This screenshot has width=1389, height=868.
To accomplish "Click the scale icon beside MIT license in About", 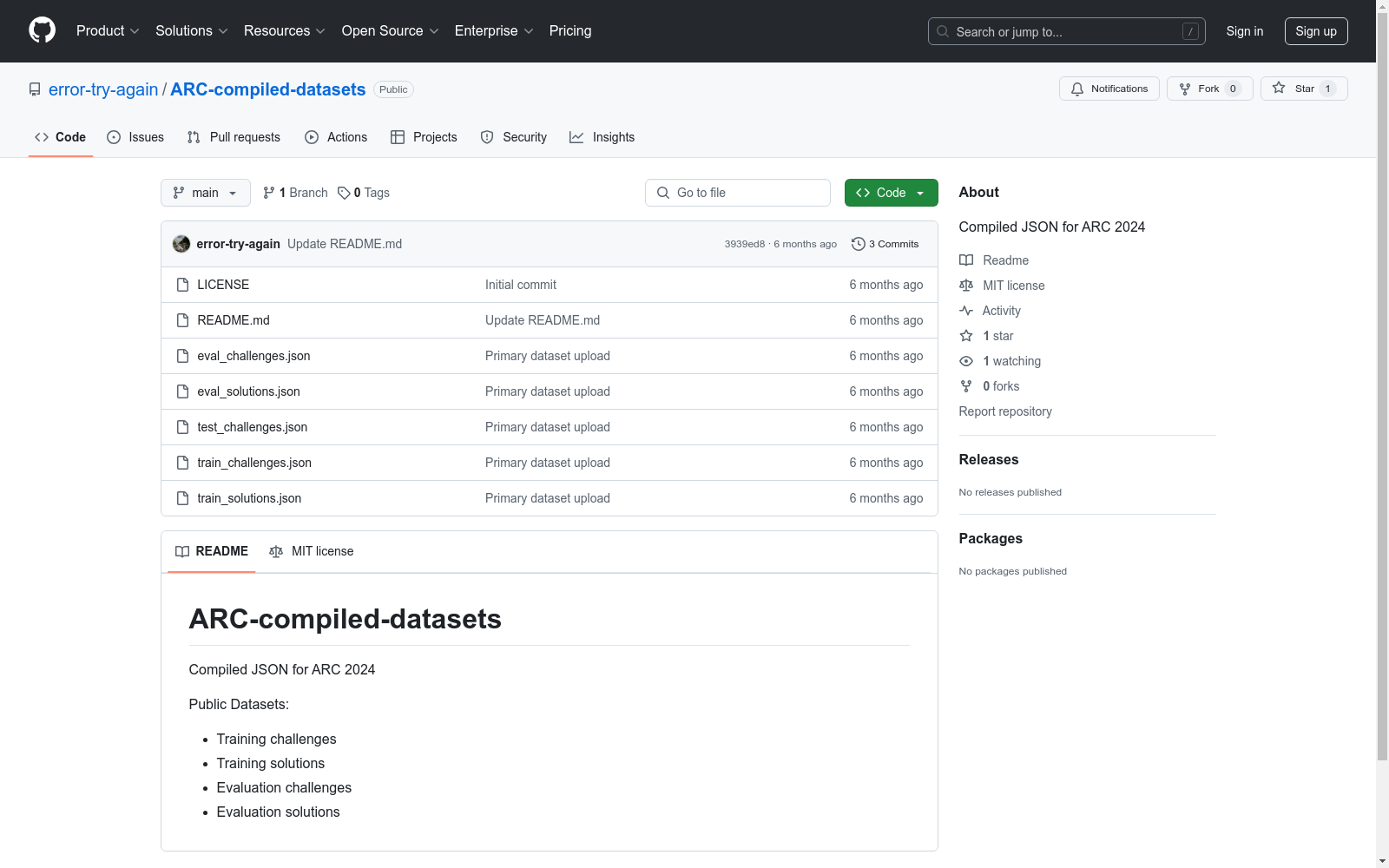I will click(x=966, y=286).
